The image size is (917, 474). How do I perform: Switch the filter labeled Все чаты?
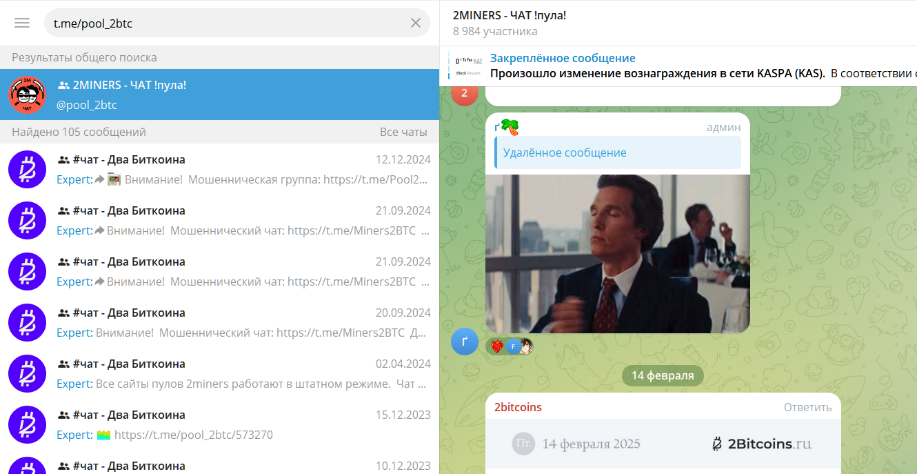[x=403, y=132]
